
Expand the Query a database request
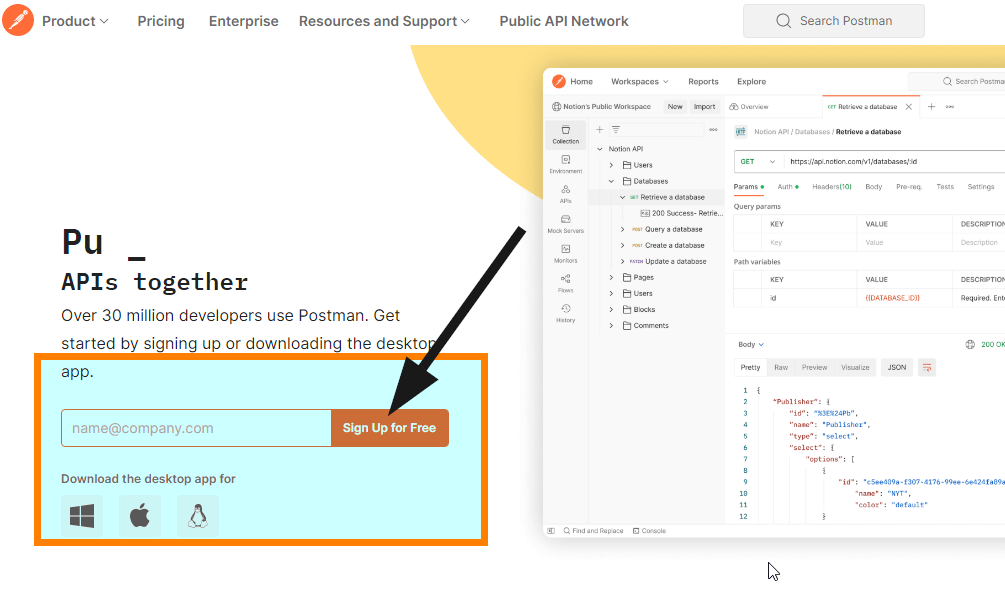pos(622,229)
